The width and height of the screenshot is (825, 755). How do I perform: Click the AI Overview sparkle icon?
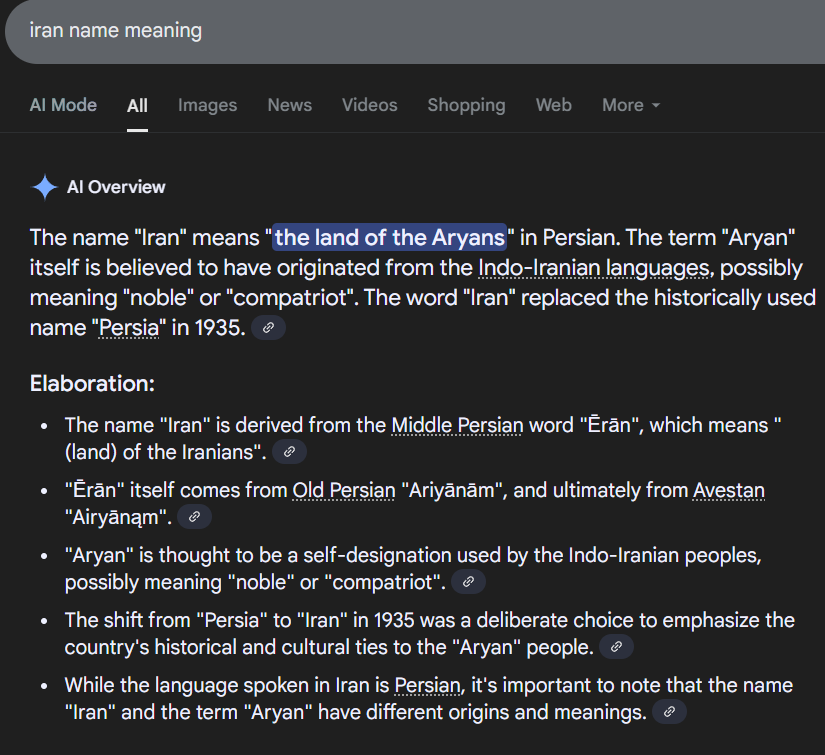pos(45,187)
